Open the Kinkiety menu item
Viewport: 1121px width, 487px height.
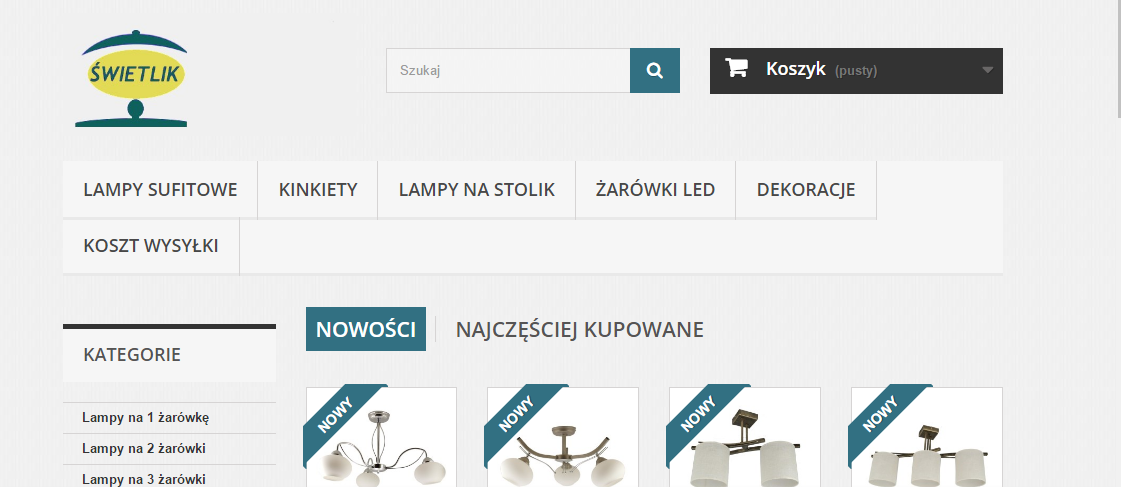point(318,190)
